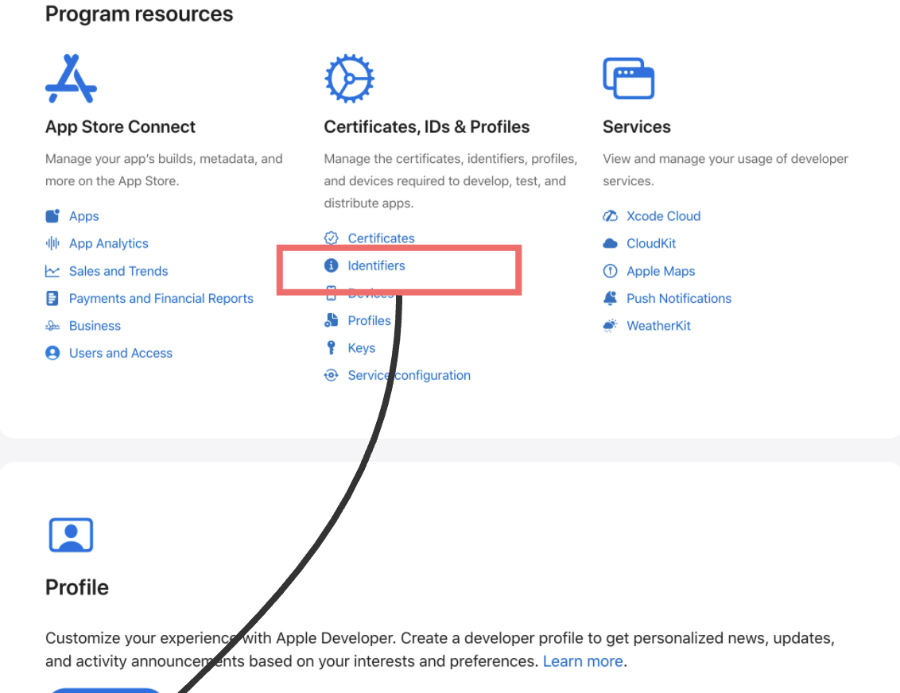Click the App Store Connect heading
Viewport: 900px width, 693px height.
coord(120,127)
